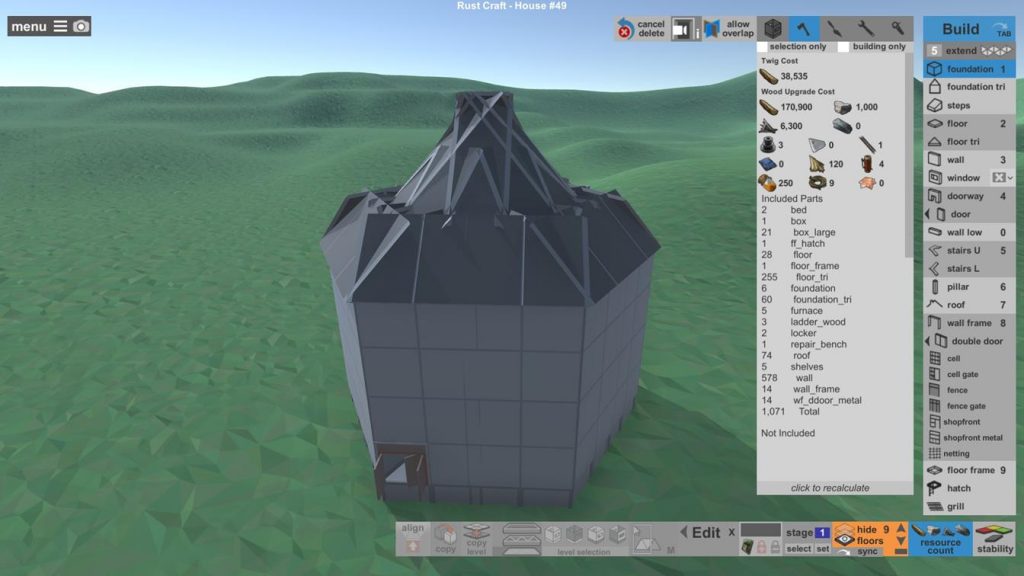Expand the door submenu arrow
The height and width of the screenshot is (576, 1024).
927,214
